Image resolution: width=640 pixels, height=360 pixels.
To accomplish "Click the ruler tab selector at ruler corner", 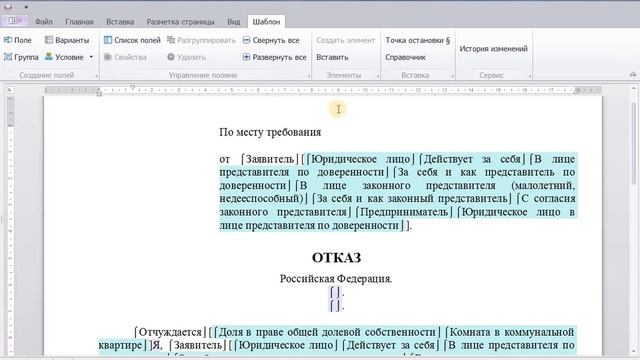I will [10, 90].
